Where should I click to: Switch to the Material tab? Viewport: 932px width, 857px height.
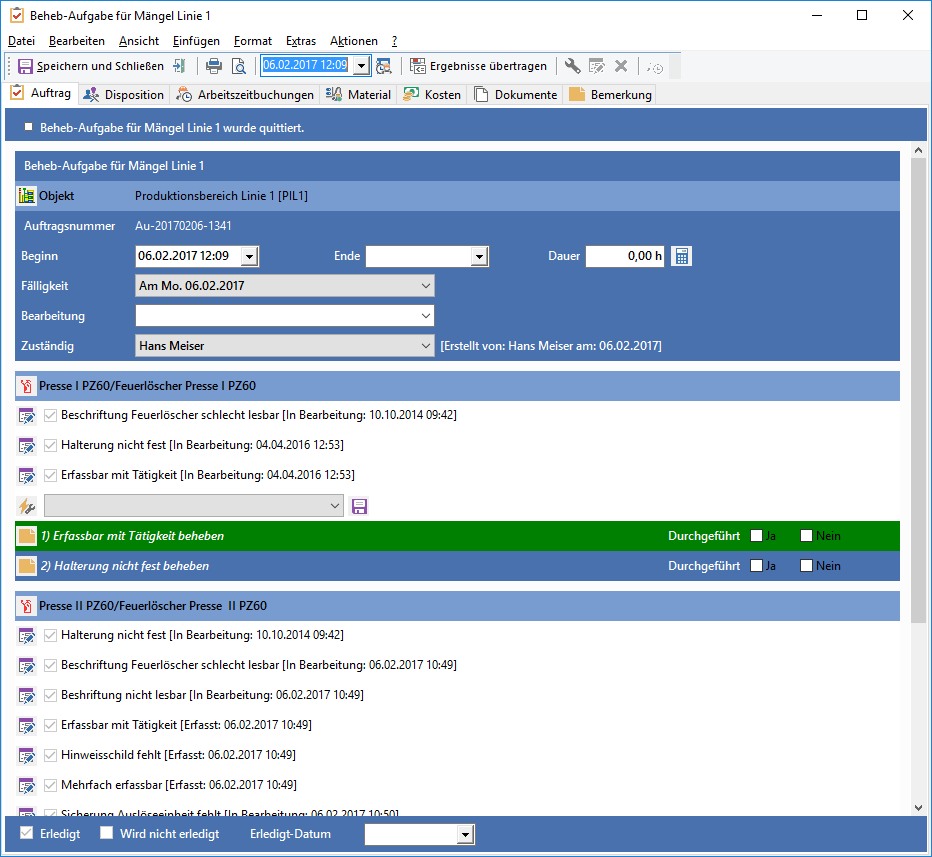tap(358, 94)
